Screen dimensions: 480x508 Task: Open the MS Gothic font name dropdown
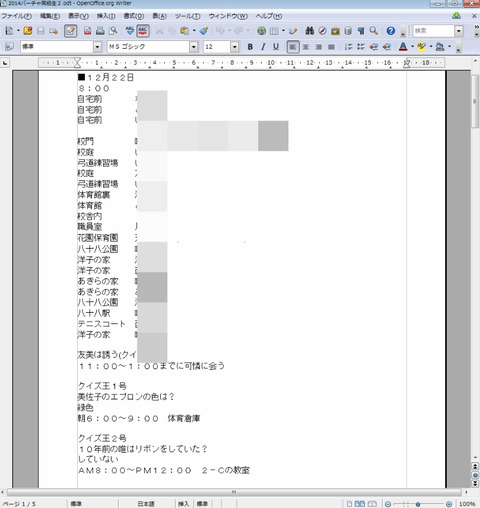194,47
